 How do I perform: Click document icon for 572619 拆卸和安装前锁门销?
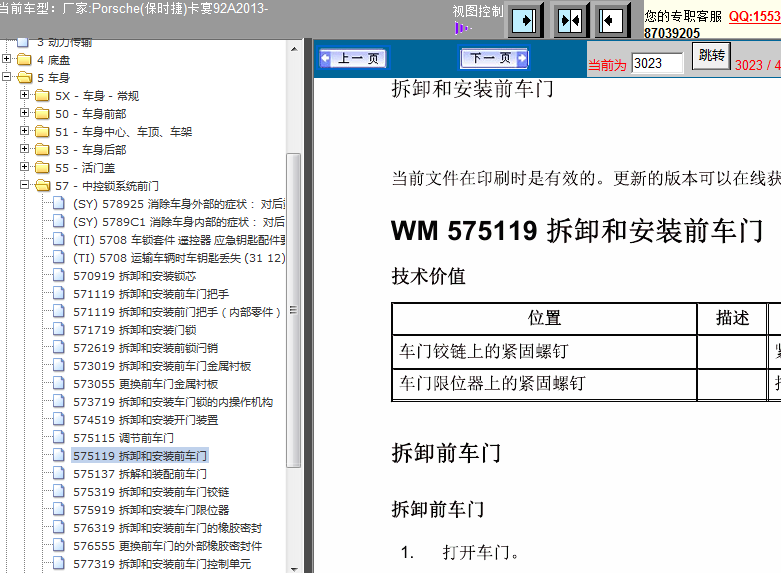coord(59,347)
